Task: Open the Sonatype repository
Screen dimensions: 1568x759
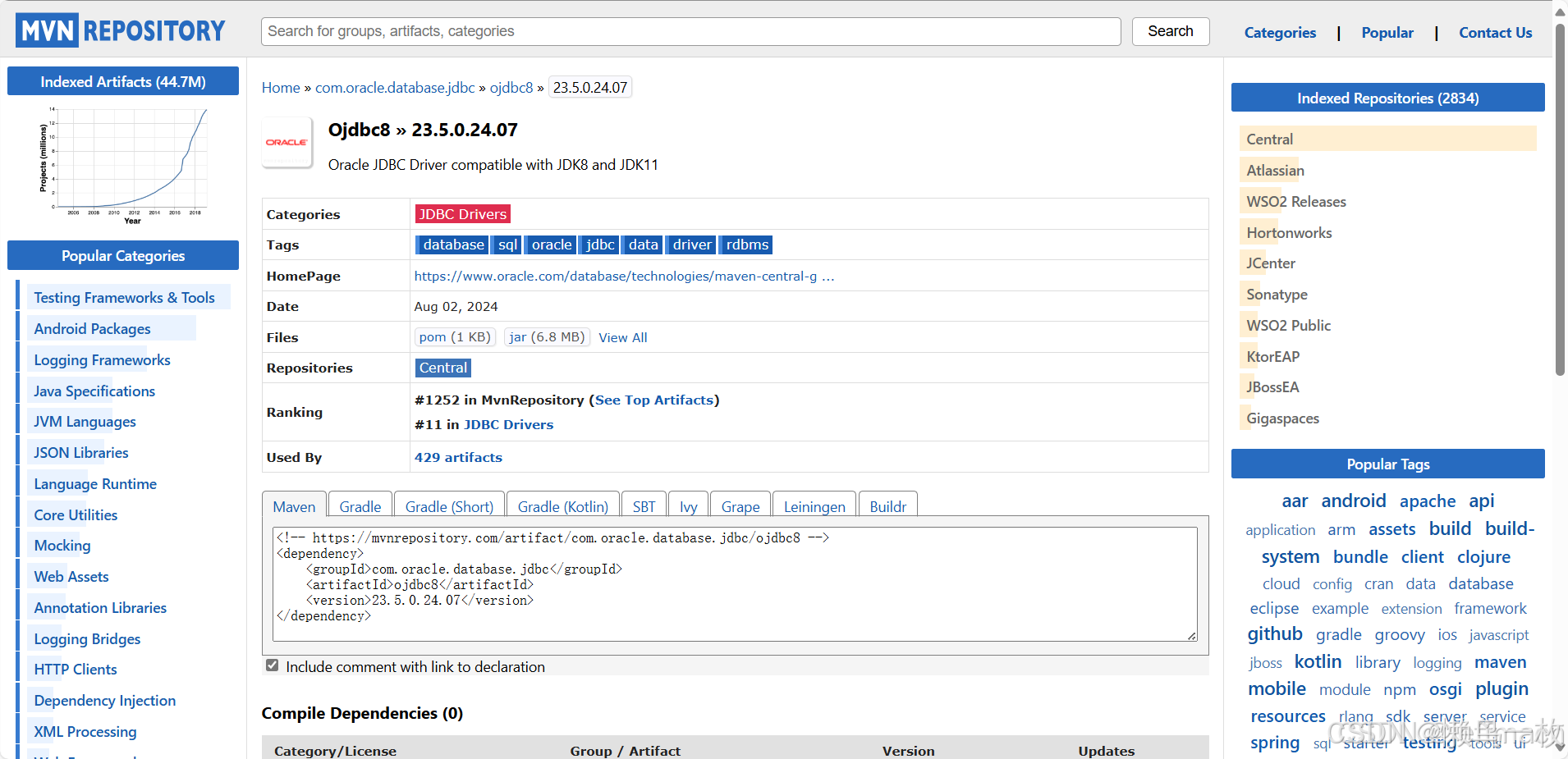Action: tap(1277, 295)
